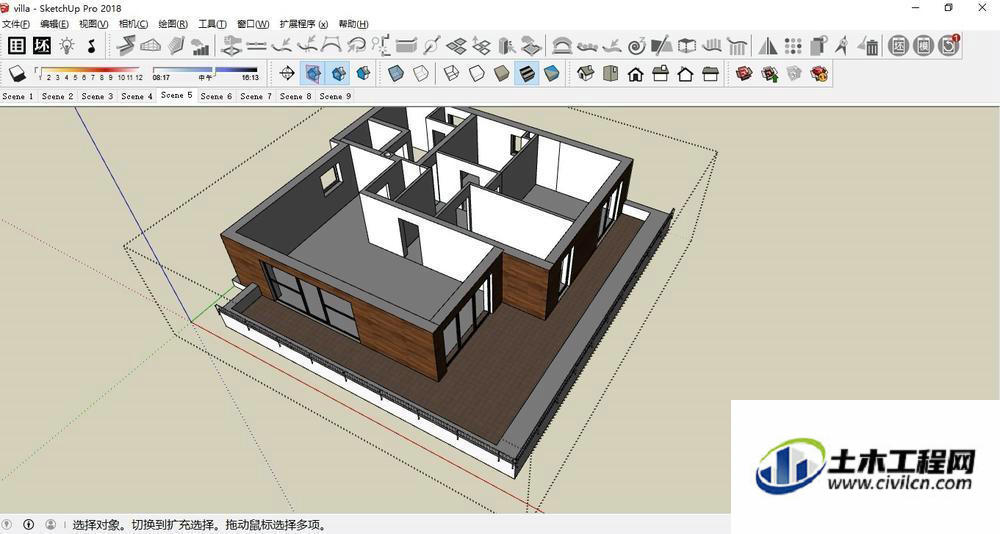Screen dimensions: 1000x534
Task: Toggle shadows display button
Action: [x=17, y=73]
